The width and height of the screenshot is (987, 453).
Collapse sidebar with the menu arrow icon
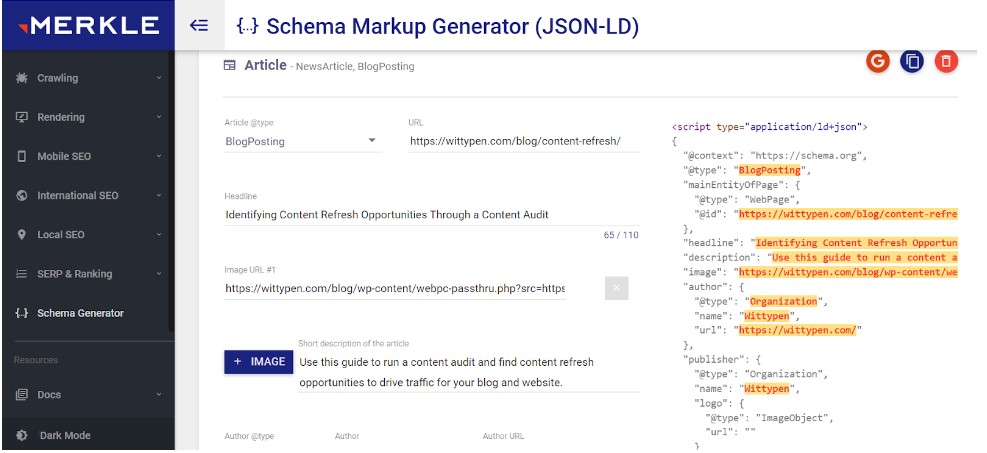(x=199, y=25)
